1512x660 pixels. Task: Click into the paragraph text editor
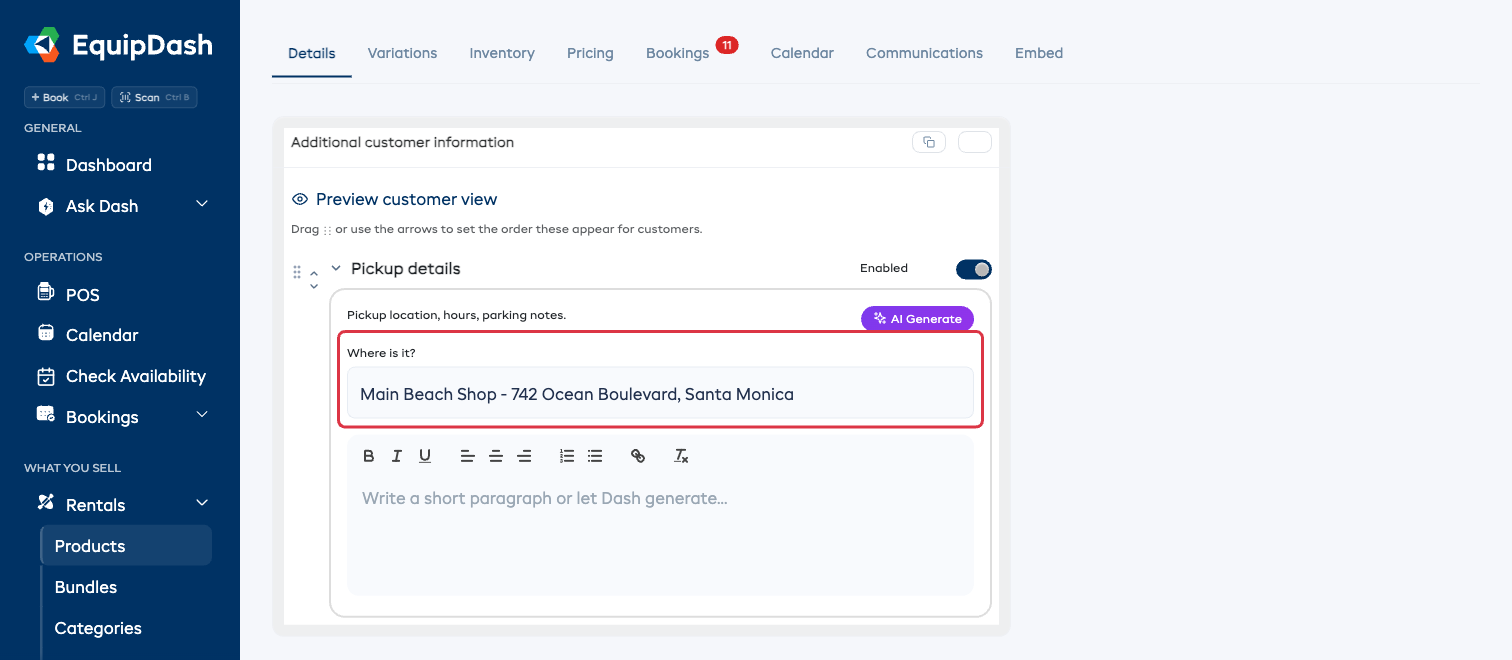click(x=660, y=535)
